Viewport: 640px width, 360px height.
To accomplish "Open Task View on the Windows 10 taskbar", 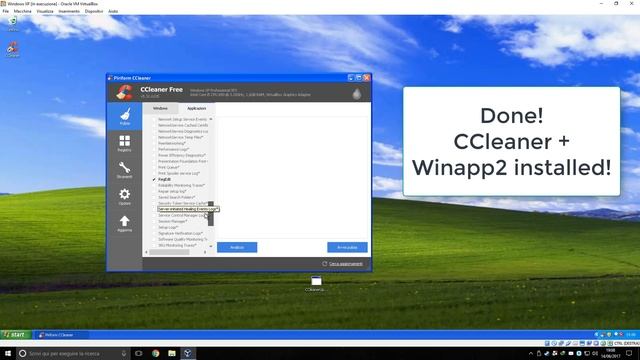I will (138, 353).
